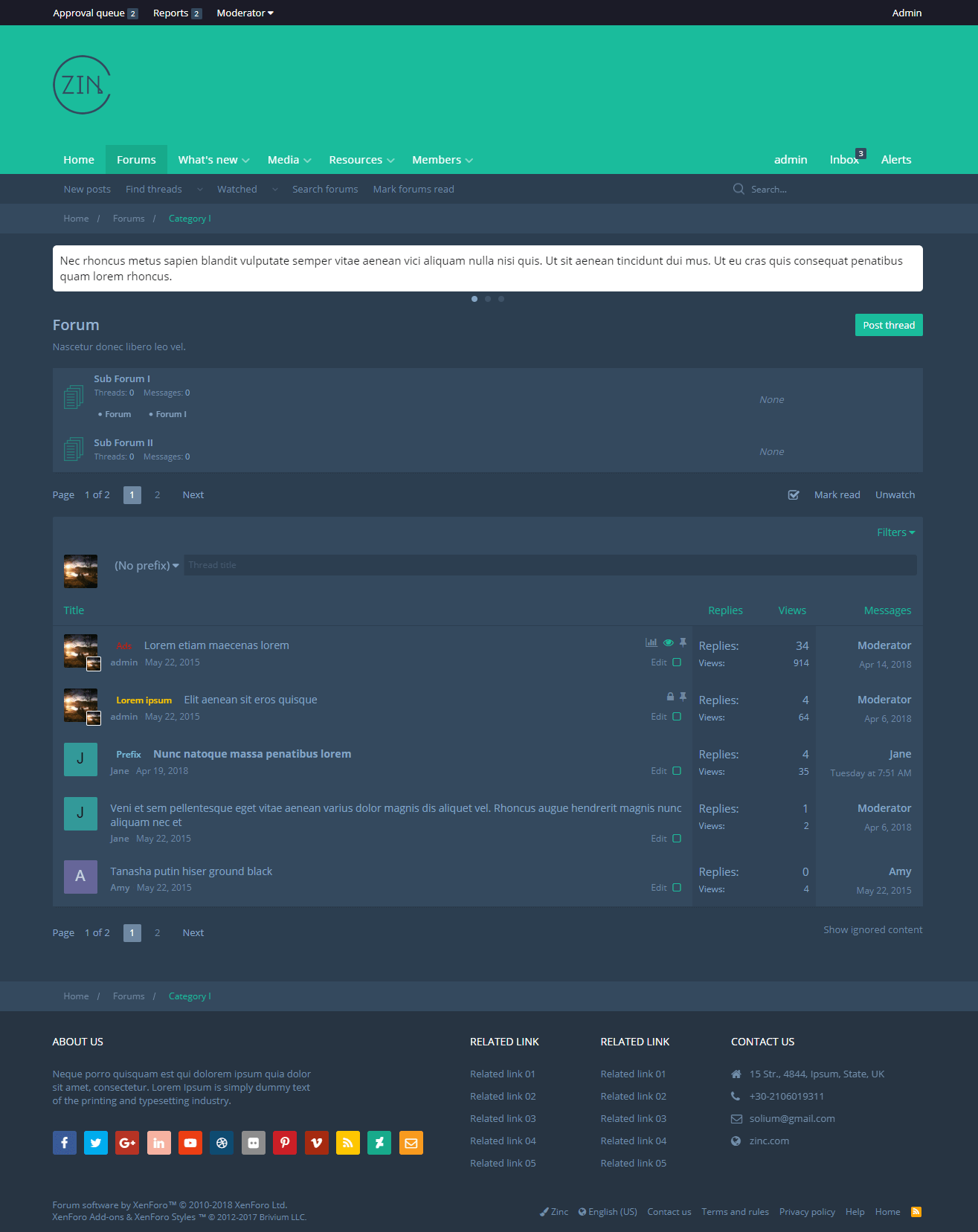
Task: Tick the checkbox for 'Lorem etiam maecenas lorem' thread
Action: [677, 662]
